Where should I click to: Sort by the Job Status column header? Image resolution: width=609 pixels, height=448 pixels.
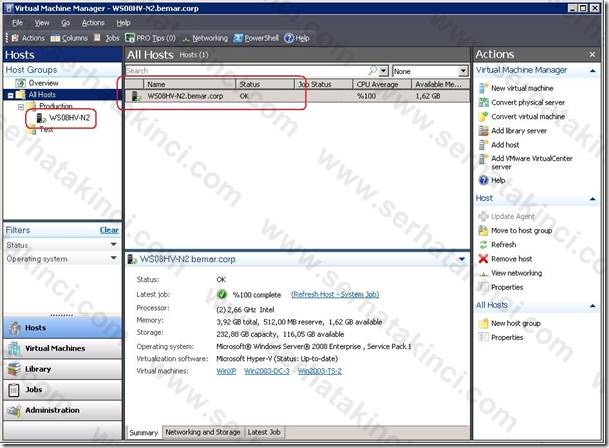(x=324, y=84)
